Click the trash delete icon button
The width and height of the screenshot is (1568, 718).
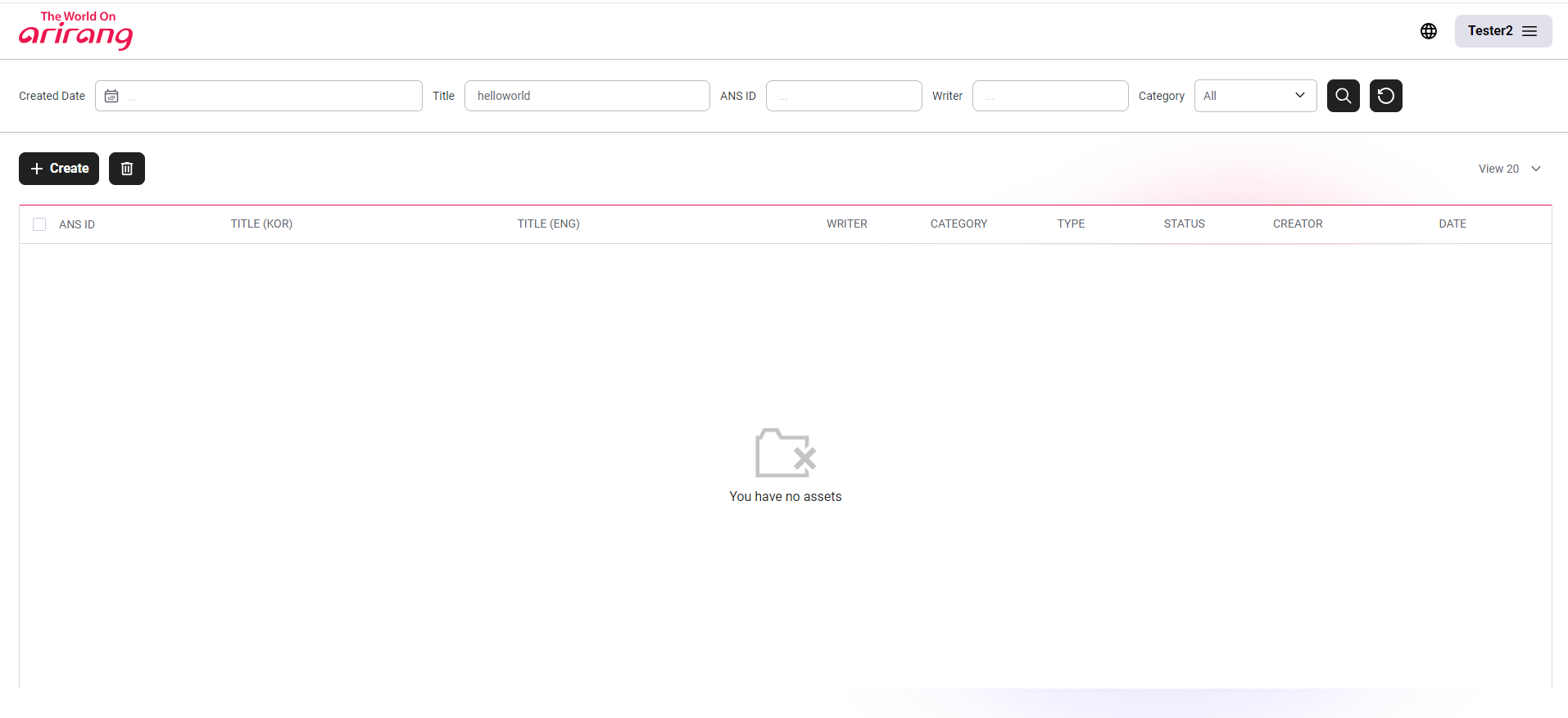coord(127,169)
